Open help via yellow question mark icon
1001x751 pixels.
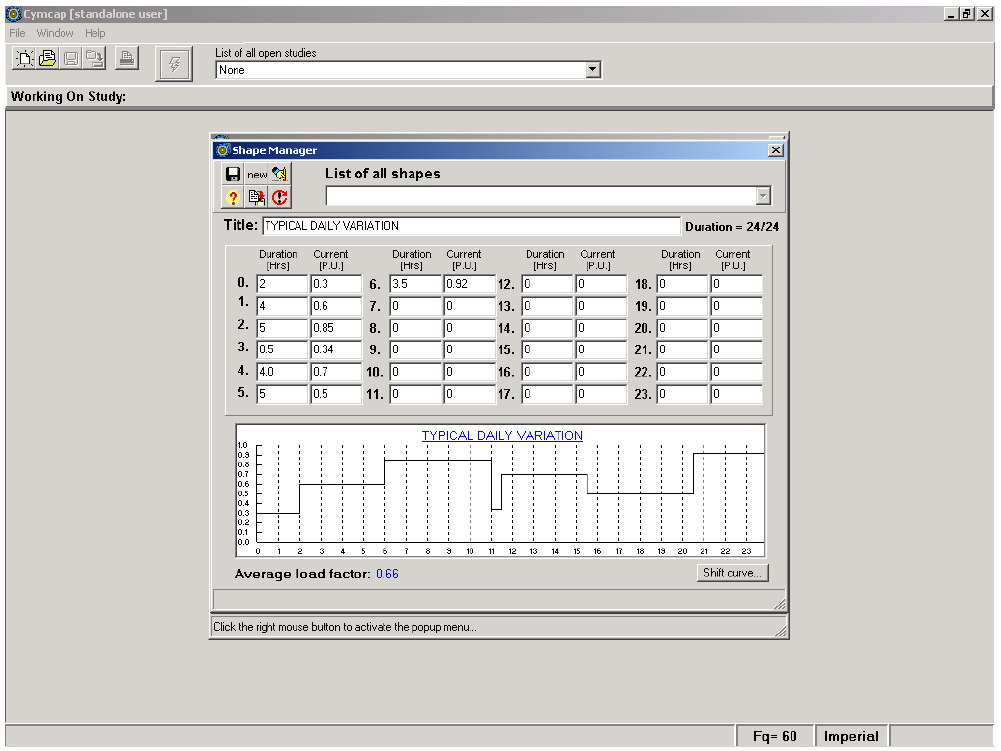pos(233,197)
